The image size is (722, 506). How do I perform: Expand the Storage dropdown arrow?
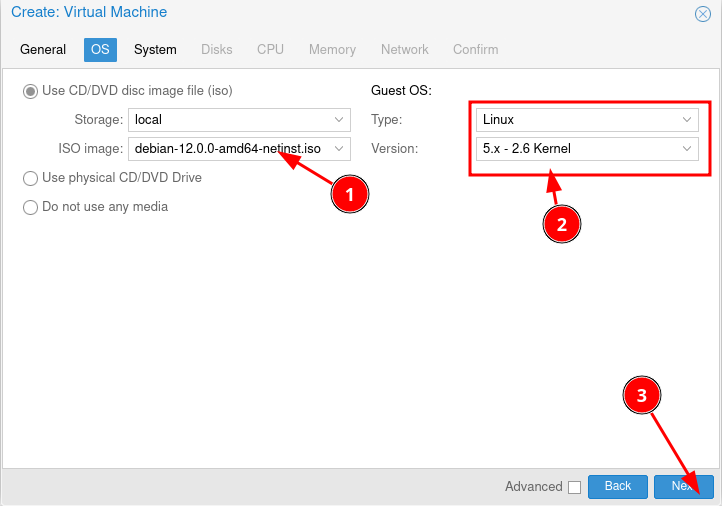[x=340, y=120]
